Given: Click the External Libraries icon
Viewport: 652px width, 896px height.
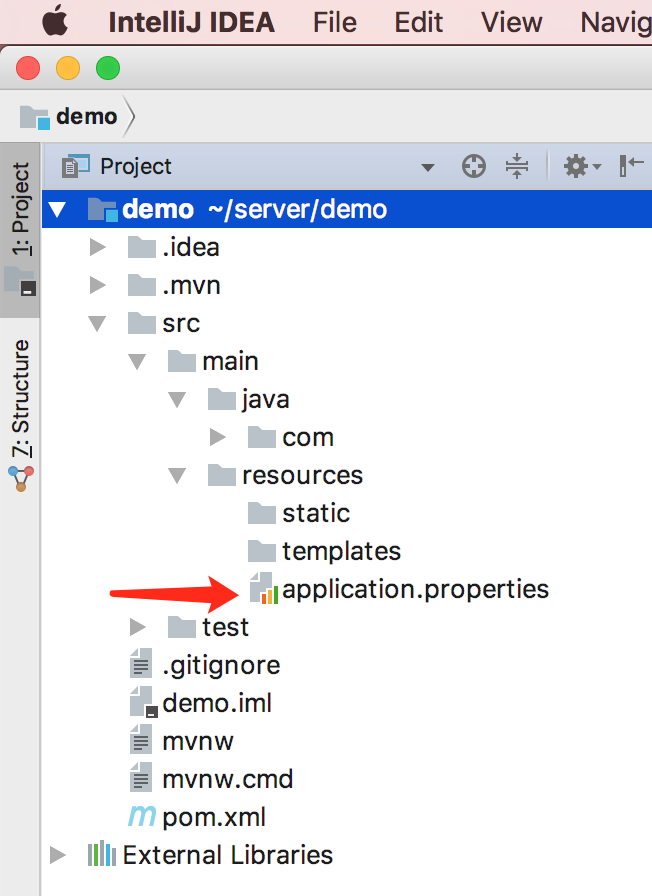Looking at the screenshot, I should [x=102, y=855].
